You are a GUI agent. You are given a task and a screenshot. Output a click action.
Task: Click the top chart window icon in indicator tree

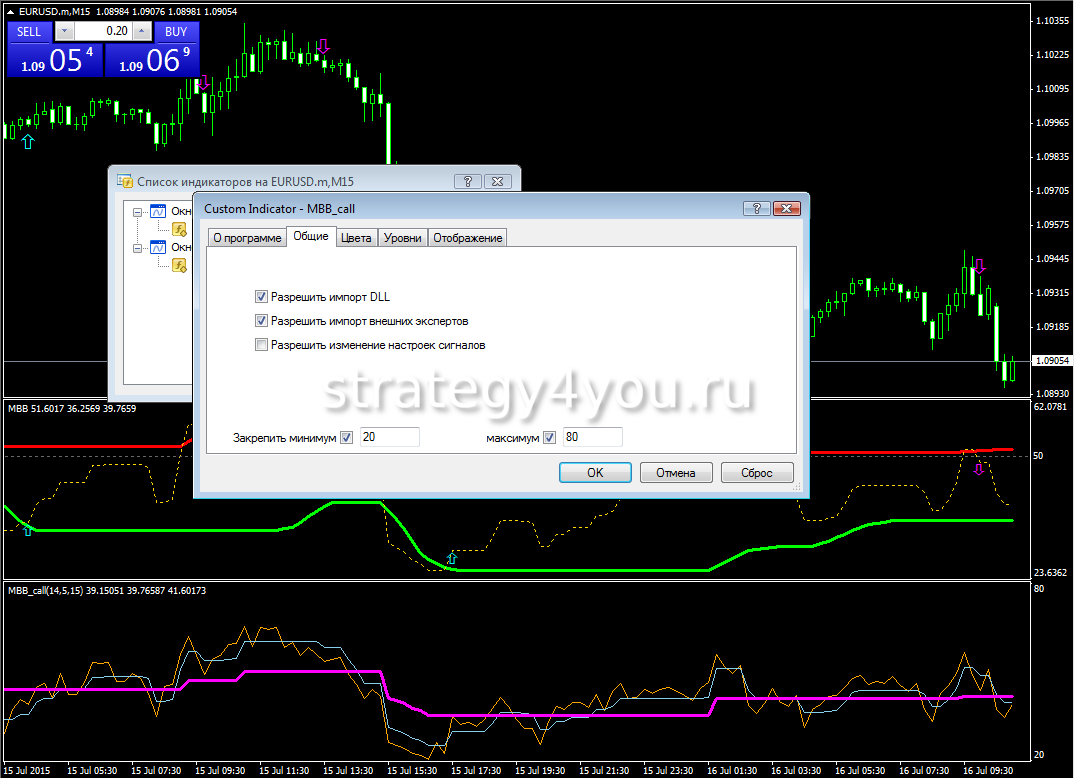159,212
